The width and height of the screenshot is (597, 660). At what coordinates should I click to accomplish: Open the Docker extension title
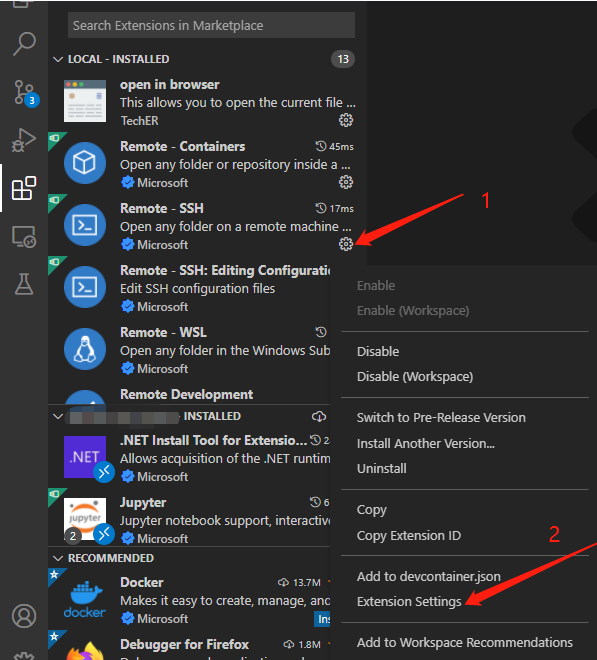tap(141, 583)
